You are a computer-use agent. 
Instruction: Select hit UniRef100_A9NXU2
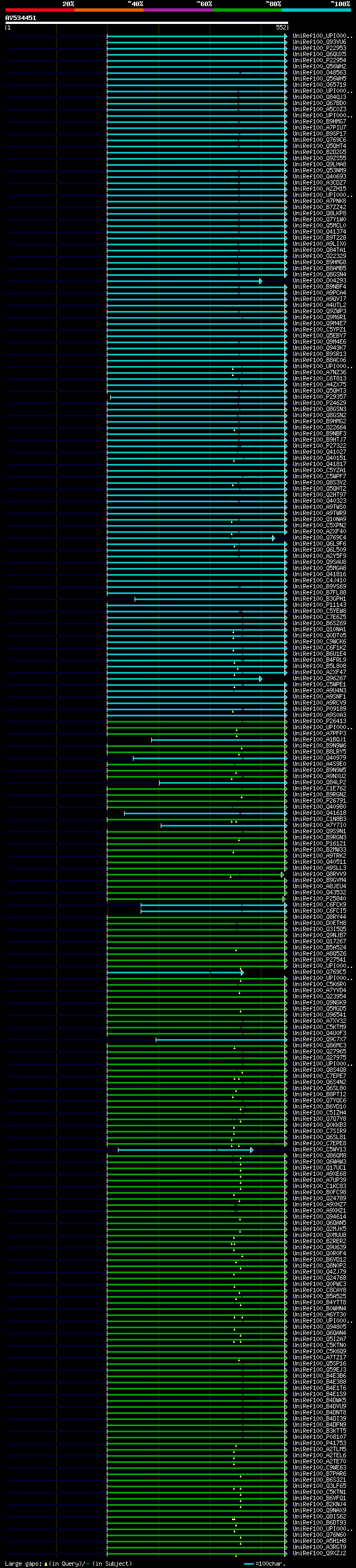tap(319, 776)
